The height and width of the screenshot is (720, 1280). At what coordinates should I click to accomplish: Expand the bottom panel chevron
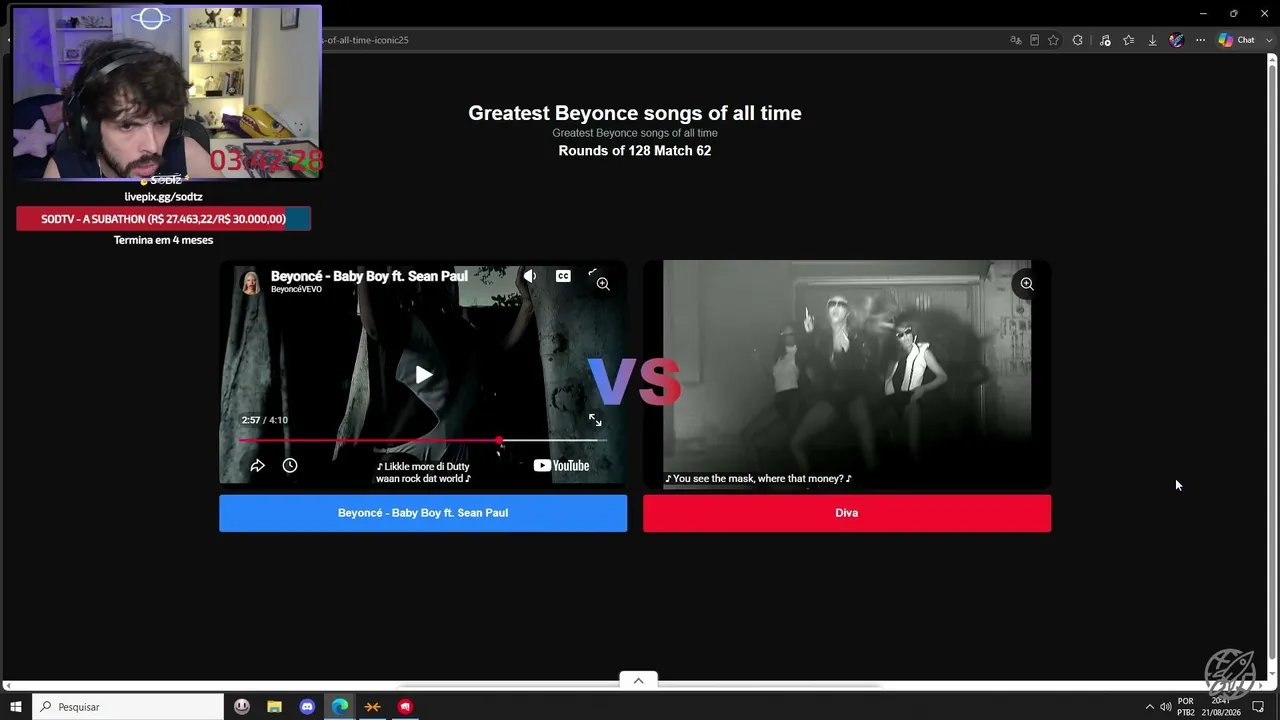638,680
